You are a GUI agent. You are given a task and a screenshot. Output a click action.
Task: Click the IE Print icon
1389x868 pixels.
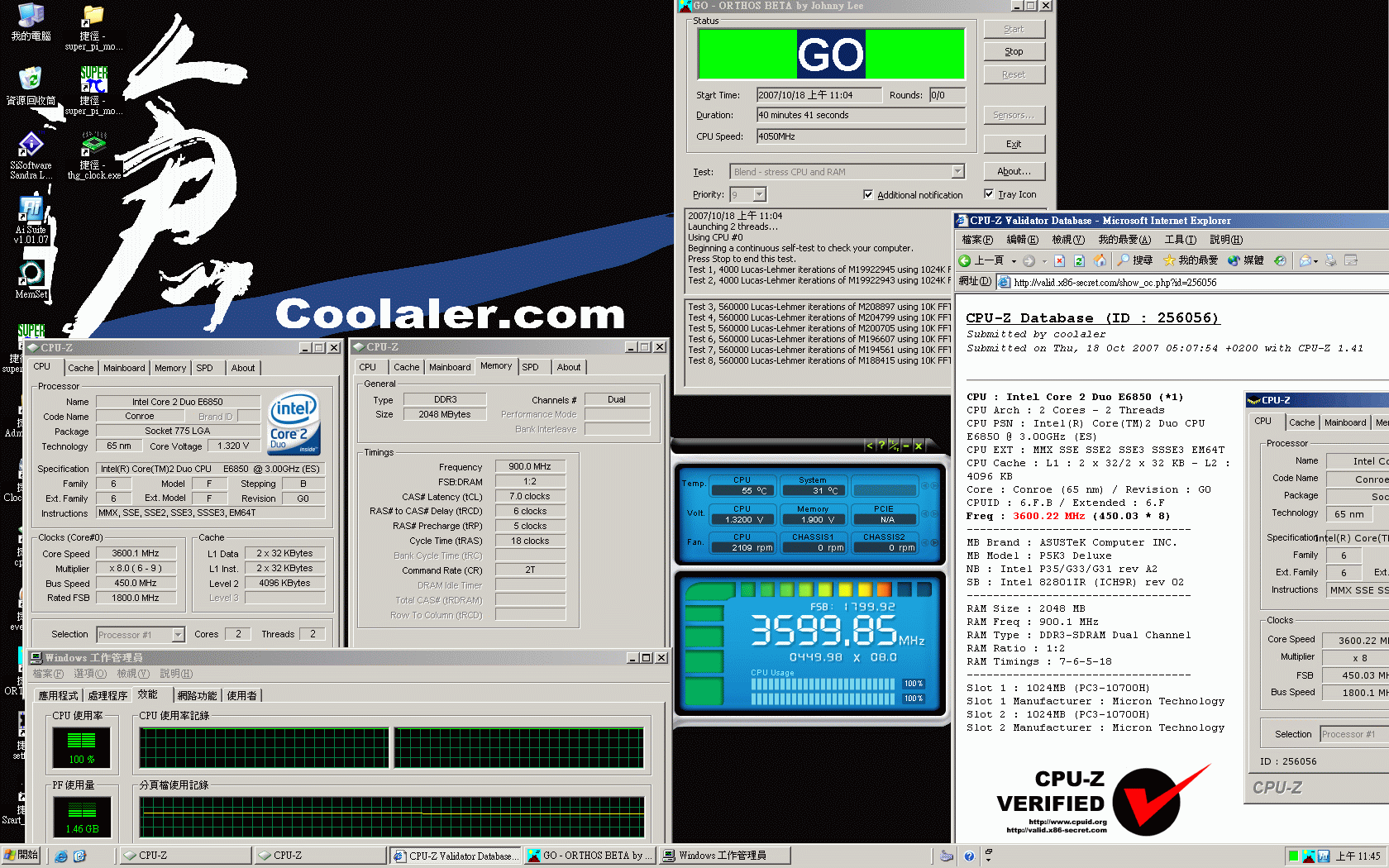[x=1331, y=260]
